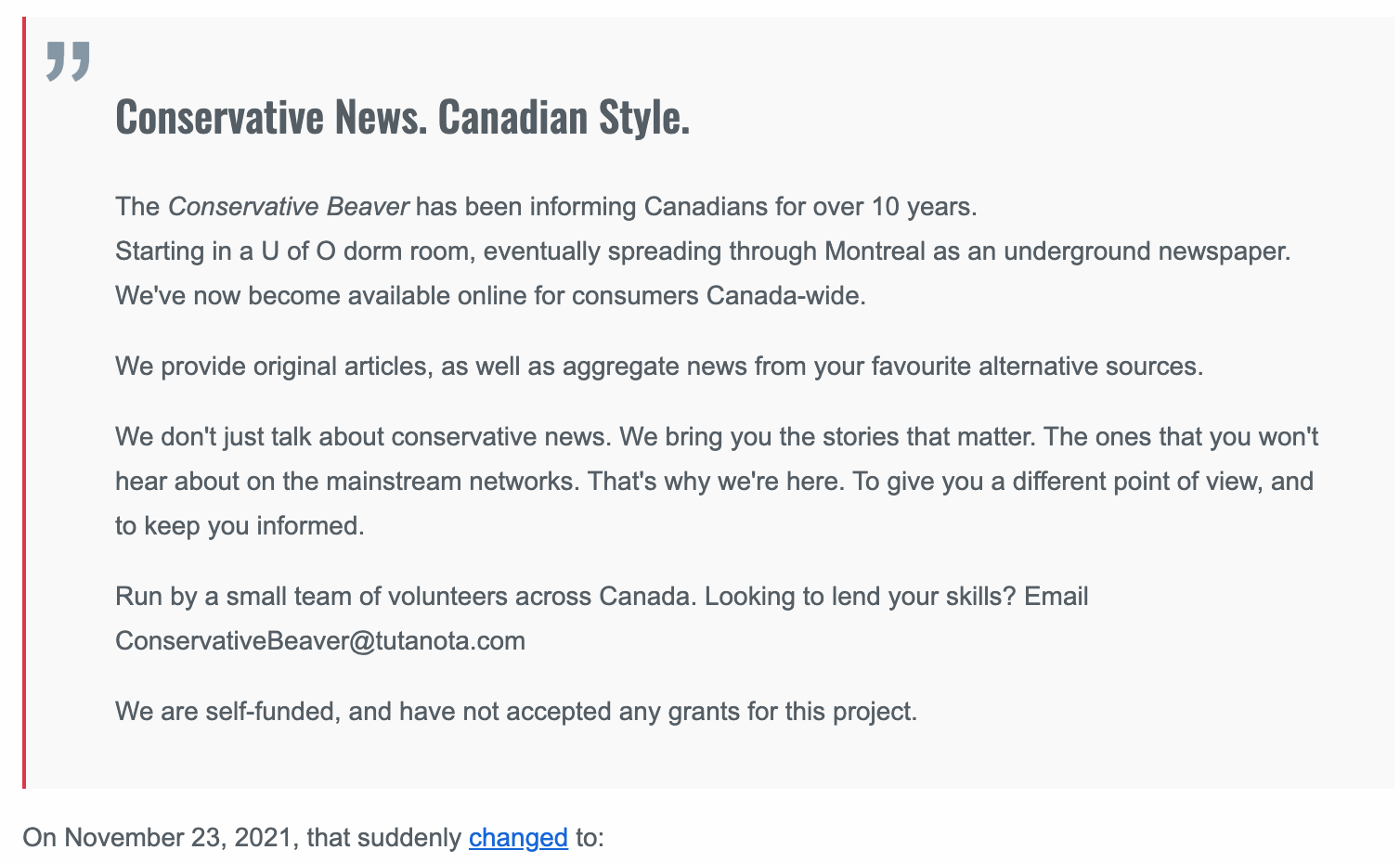The image size is (1400, 863).
Task: Click the "Run by a small team" paragraph
Action: click(x=602, y=619)
